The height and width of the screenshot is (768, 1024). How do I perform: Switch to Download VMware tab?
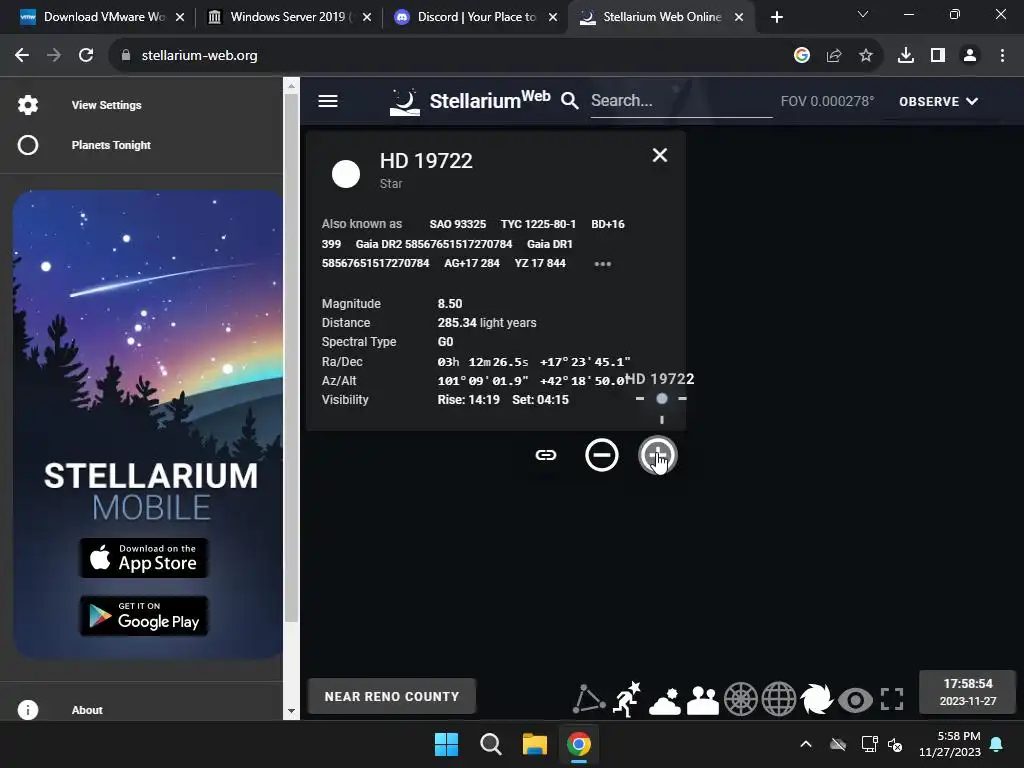[x=103, y=17]
